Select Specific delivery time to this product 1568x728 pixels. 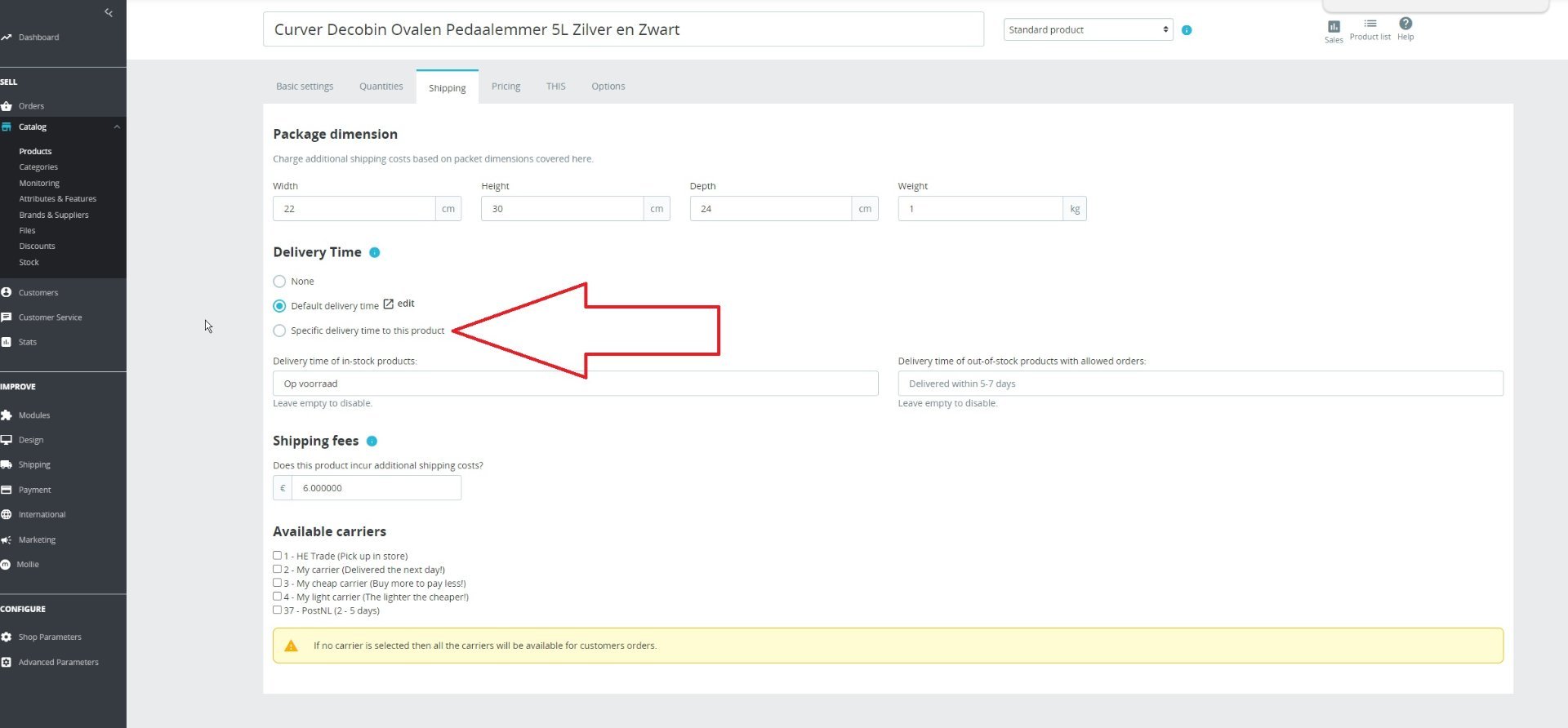(279, 331)
